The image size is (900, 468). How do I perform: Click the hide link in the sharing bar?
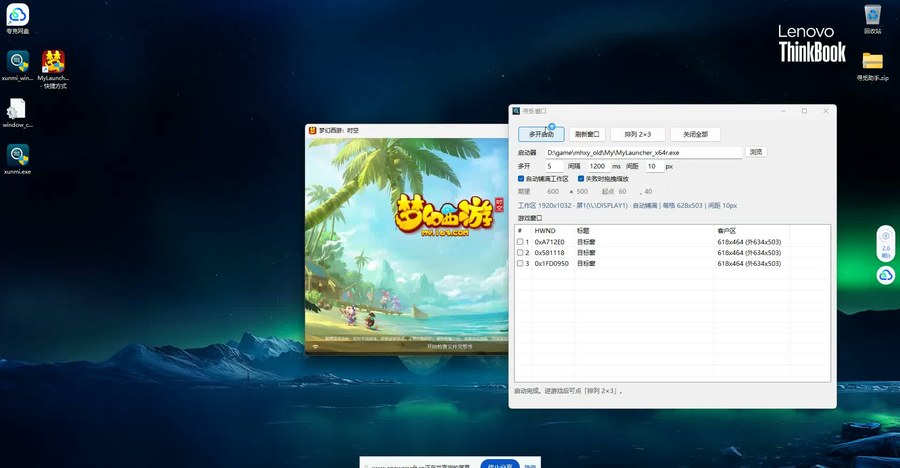[x=530, y=466]
